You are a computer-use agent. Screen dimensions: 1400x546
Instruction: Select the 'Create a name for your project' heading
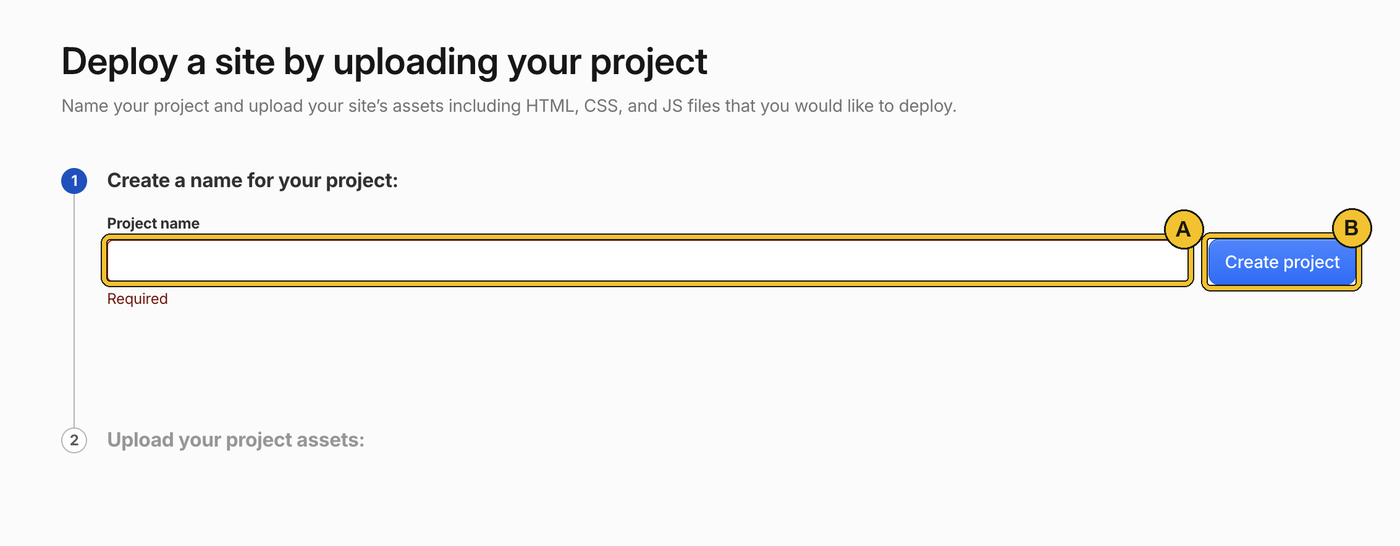click(252, 181)
